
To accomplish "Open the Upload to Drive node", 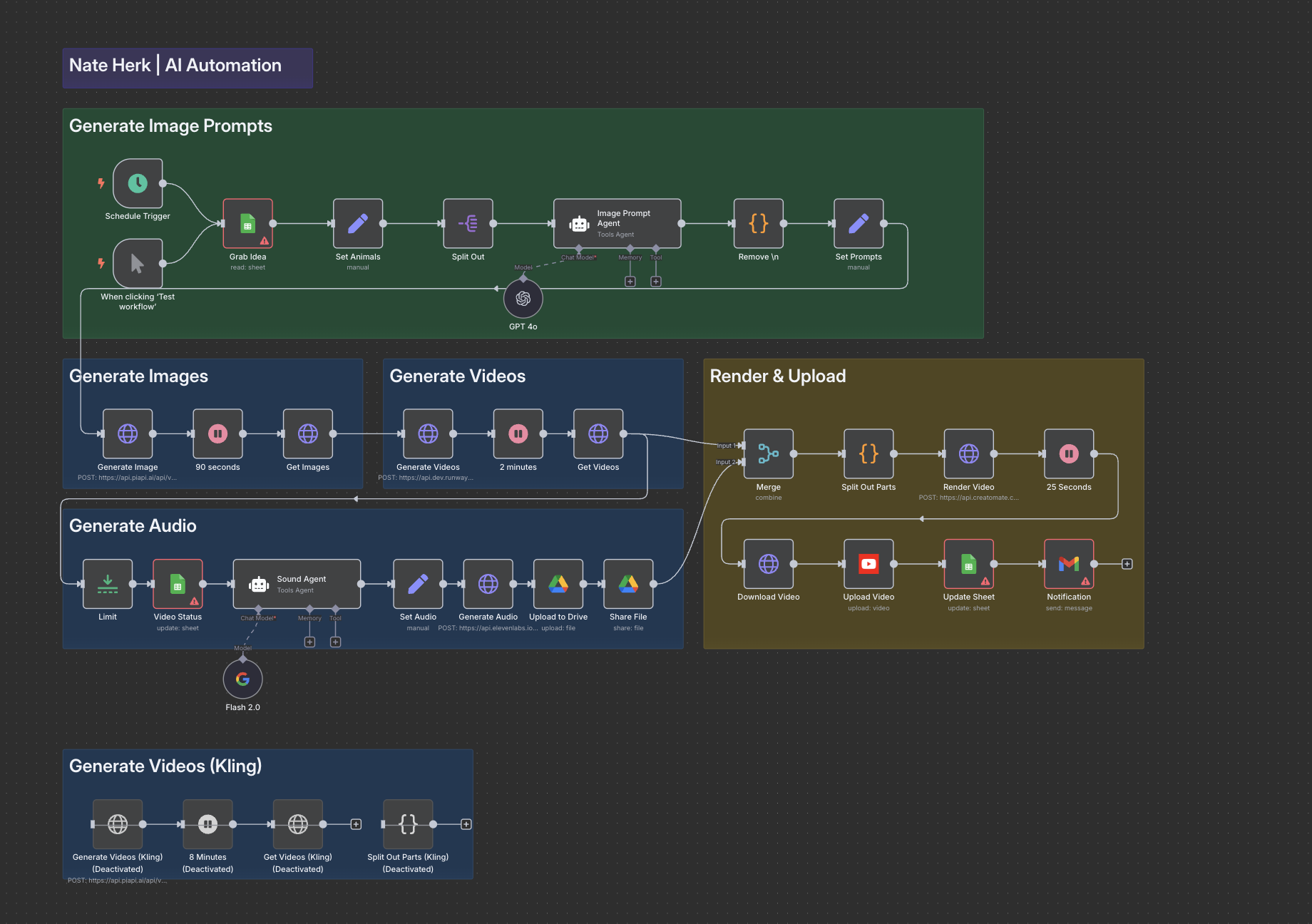I will point(558,585).
